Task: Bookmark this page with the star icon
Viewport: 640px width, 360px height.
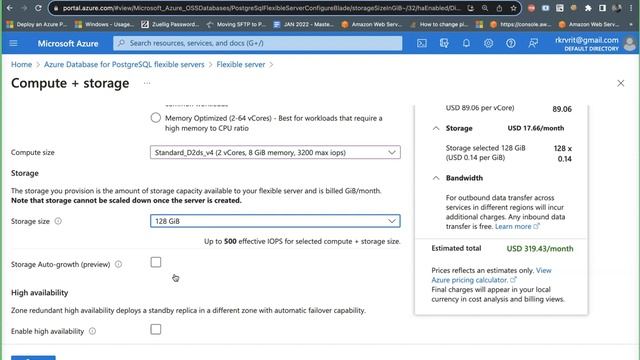Action: pyautogui.click(x=513, y=8)
